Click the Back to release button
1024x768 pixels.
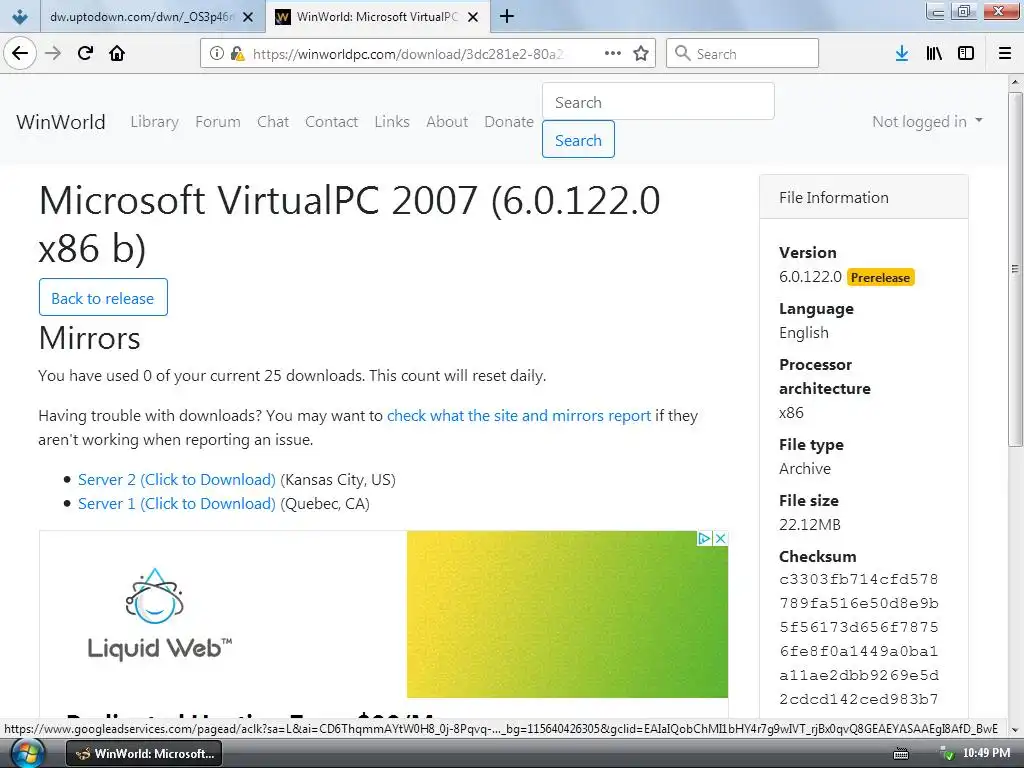(x=103, y=298)
